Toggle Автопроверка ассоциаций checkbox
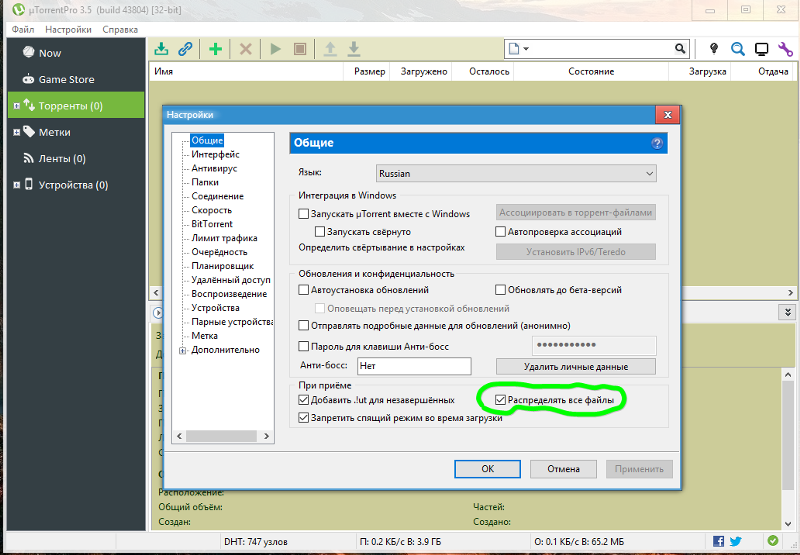This screenshot has width=800, height=555. (x=501, y=232)
